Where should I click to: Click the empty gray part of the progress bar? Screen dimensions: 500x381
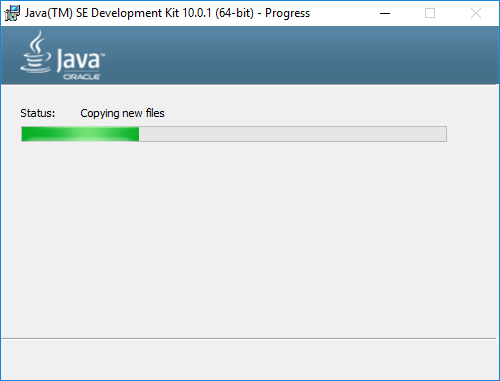[293, 134]
